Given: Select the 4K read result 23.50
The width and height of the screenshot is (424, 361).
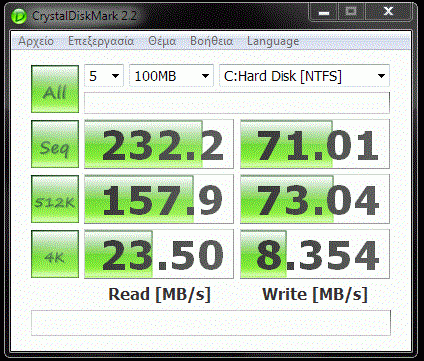Looking at the screenshot, I should click(x=159, y=254).
